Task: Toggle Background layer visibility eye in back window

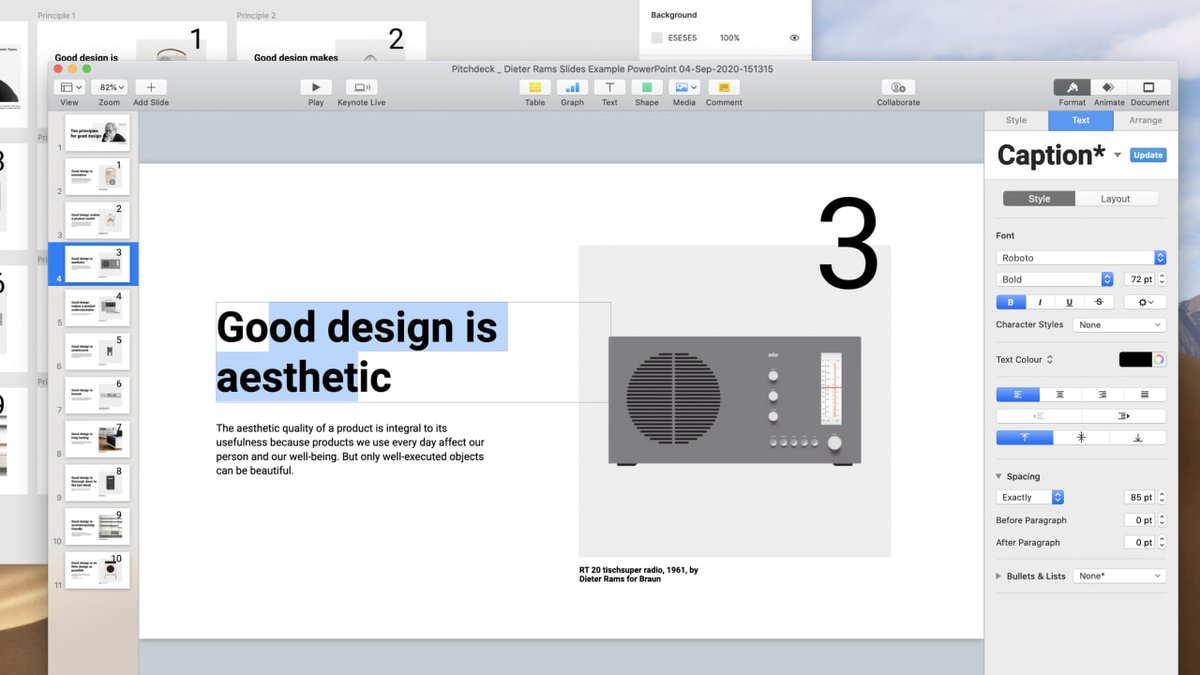Action: pyautogui.click(x=794, y=38)
